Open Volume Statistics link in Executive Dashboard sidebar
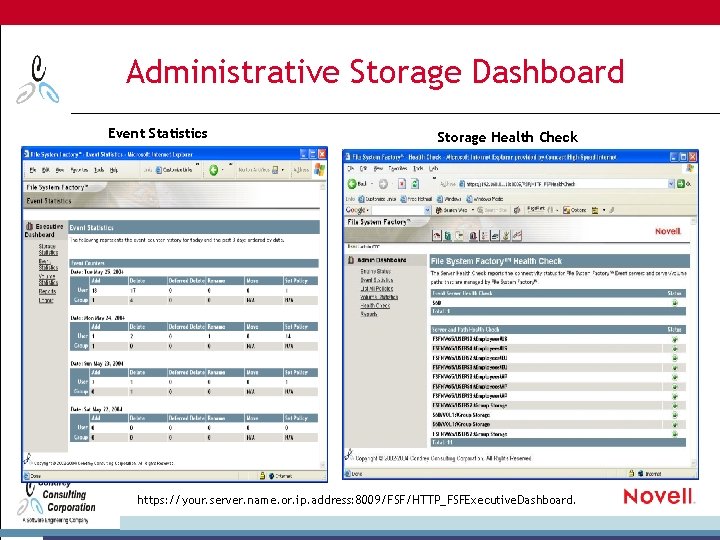This screenshot has width=720, height=540. pos(48,279)
